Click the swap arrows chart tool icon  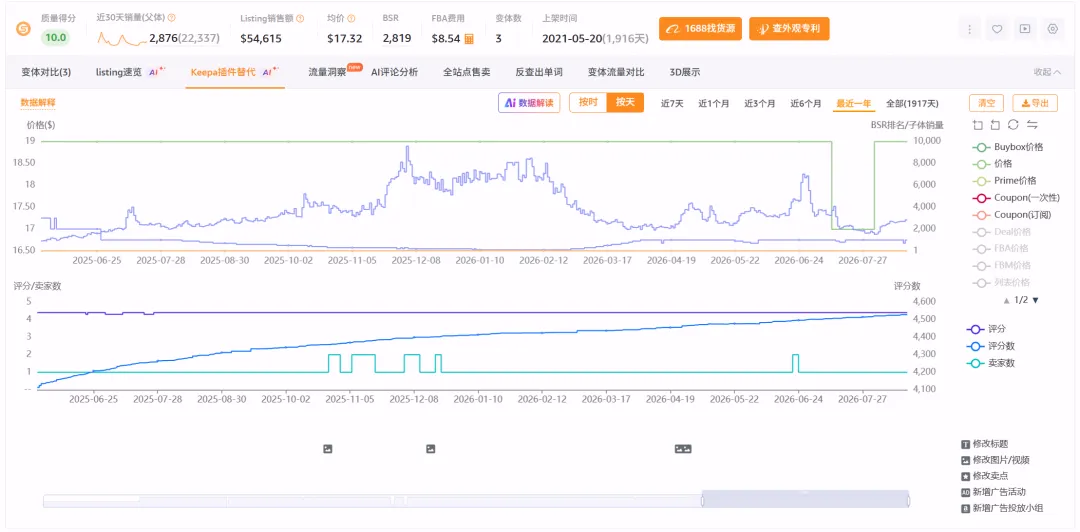pos(1032,125)
